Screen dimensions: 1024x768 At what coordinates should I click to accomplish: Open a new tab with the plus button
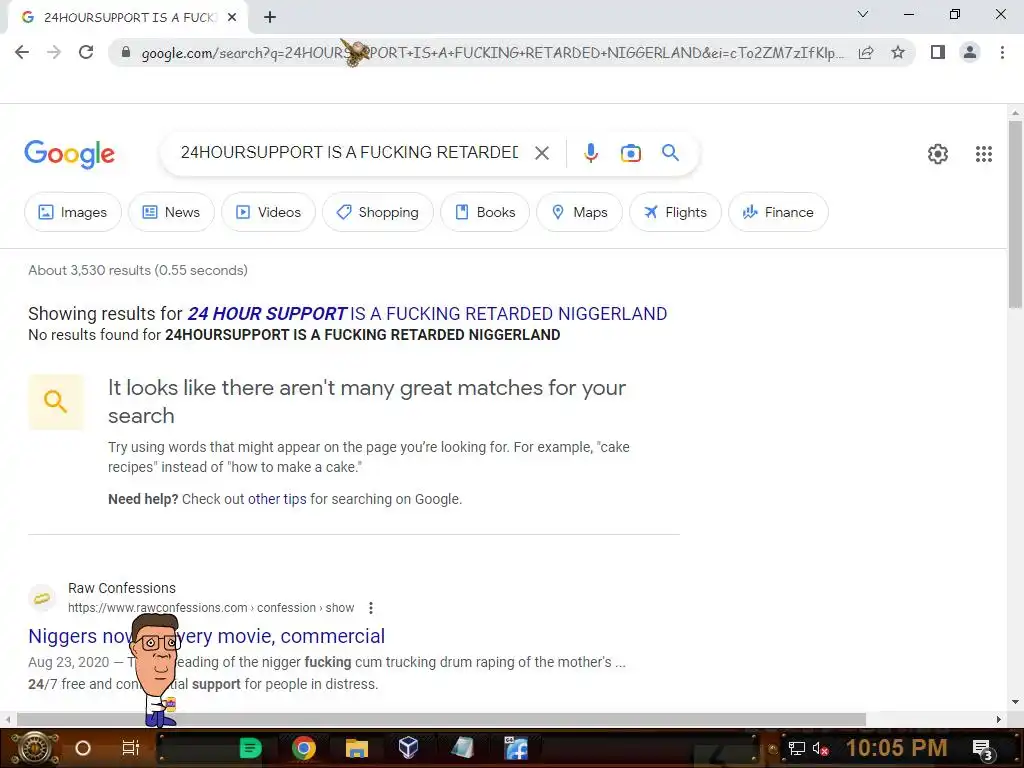pos(270,18)
